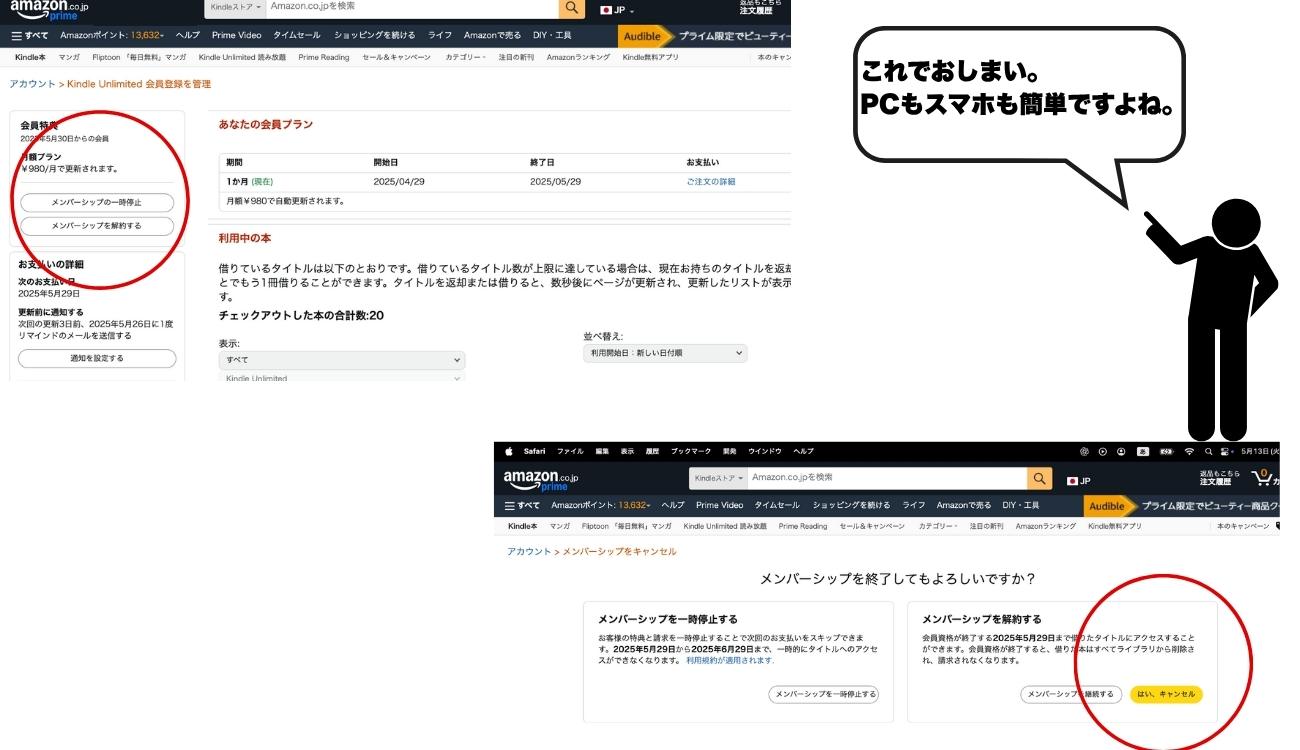The image size is (1300, 750).
Task: Open the 表示 すべて filter dropdown
Action: [342, 360]
